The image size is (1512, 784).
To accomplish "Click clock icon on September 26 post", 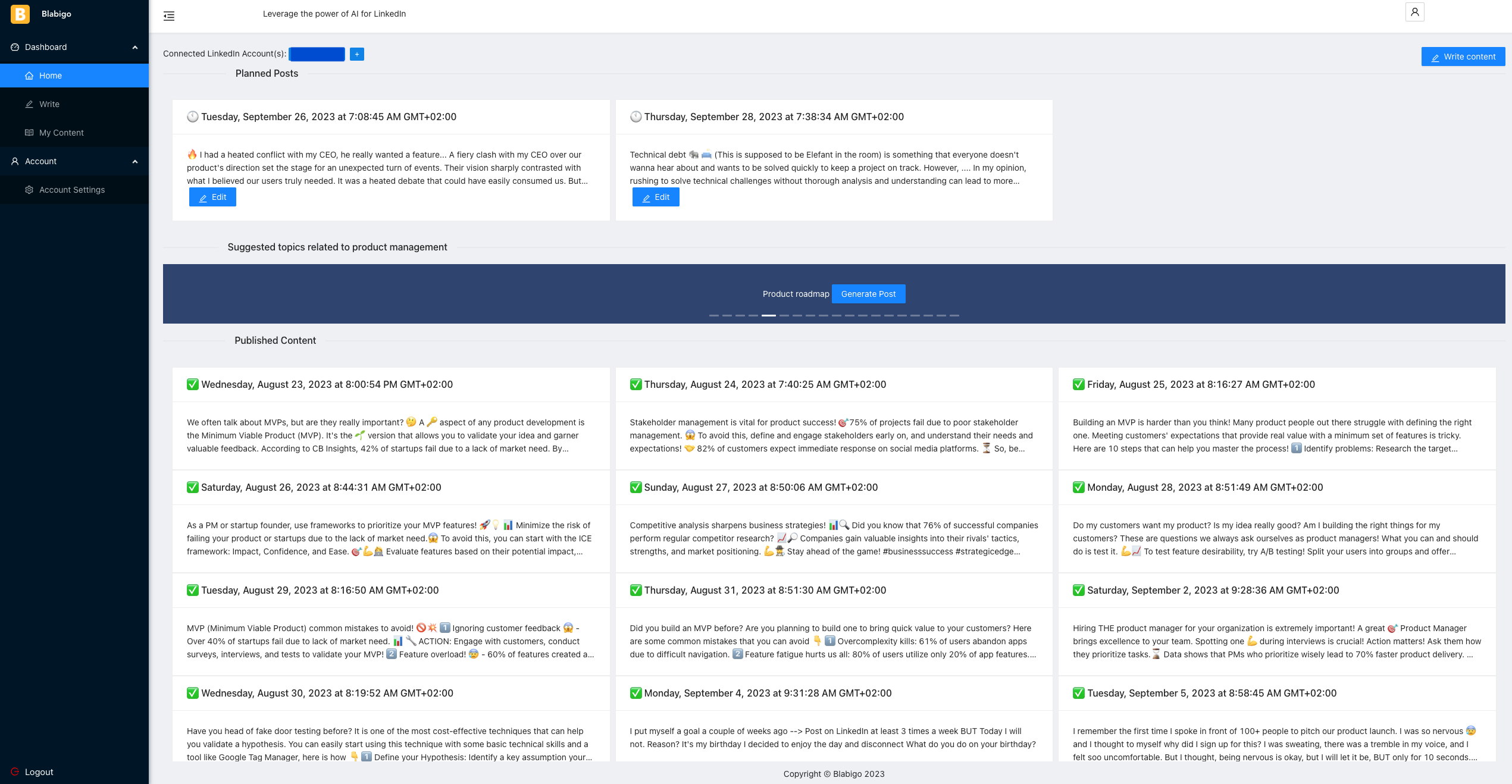I will tap(193, 117).
